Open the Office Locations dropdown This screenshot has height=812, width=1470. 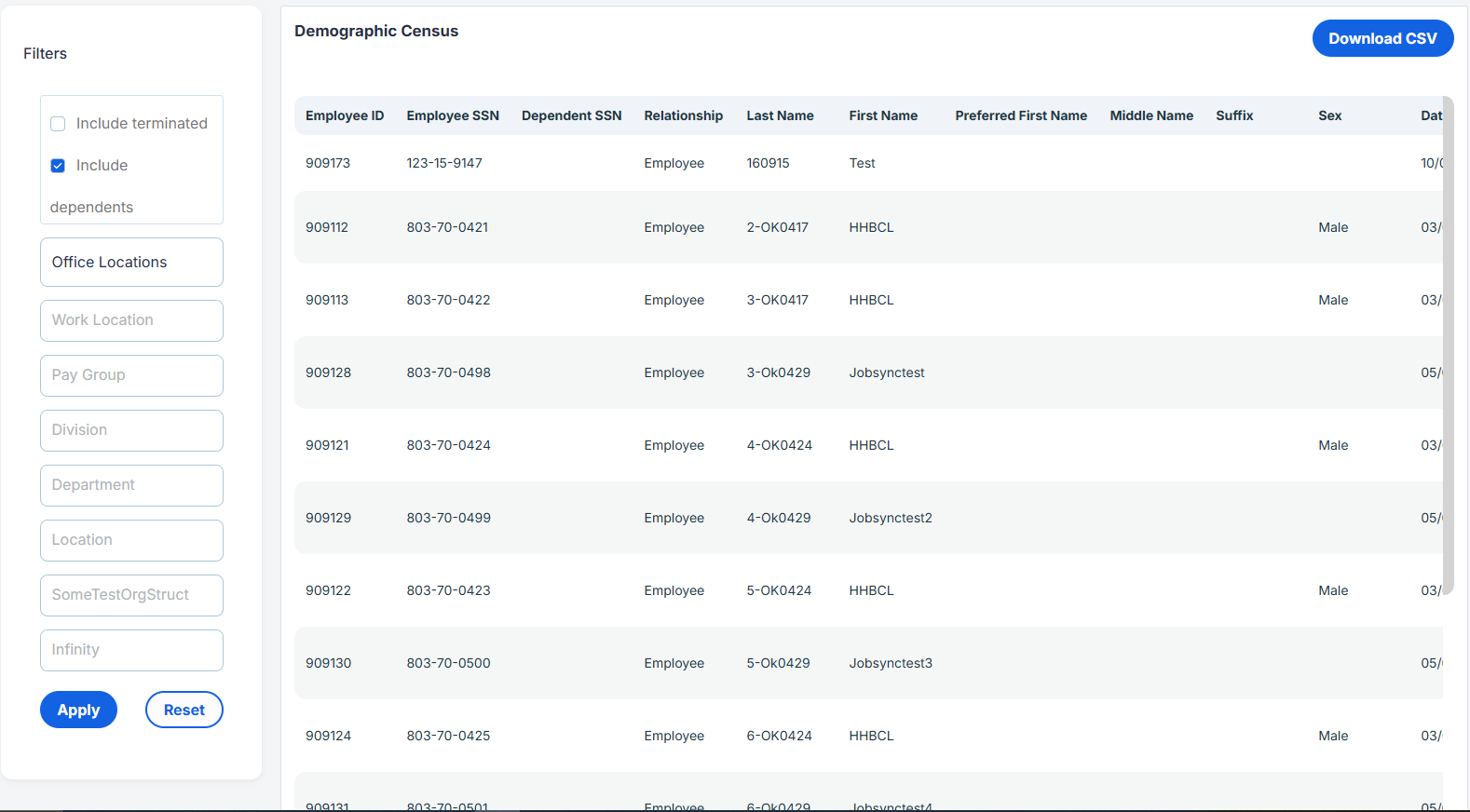(x=131, y=263)
